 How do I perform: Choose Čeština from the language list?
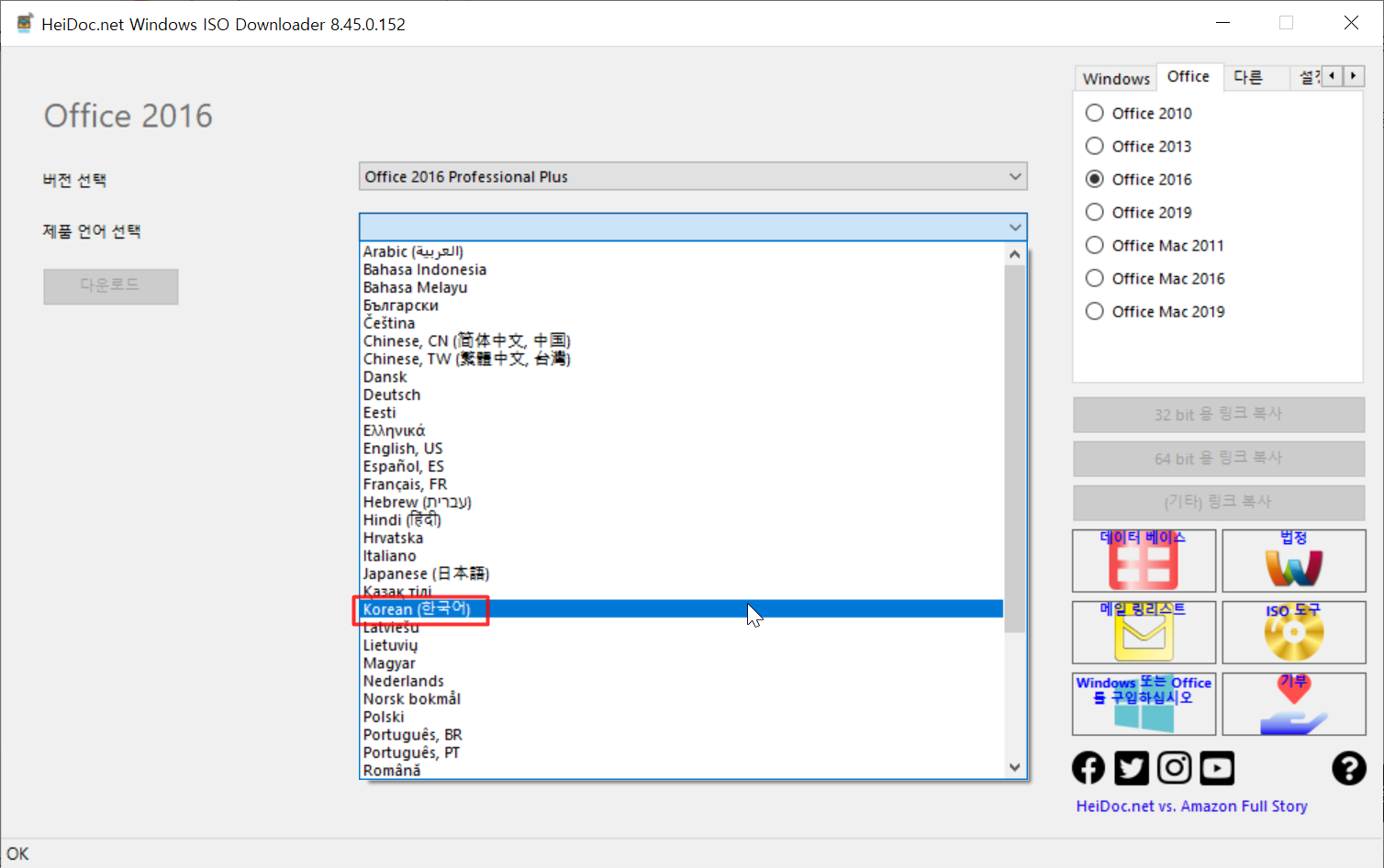pyautogui.click(x=682, y=323)
